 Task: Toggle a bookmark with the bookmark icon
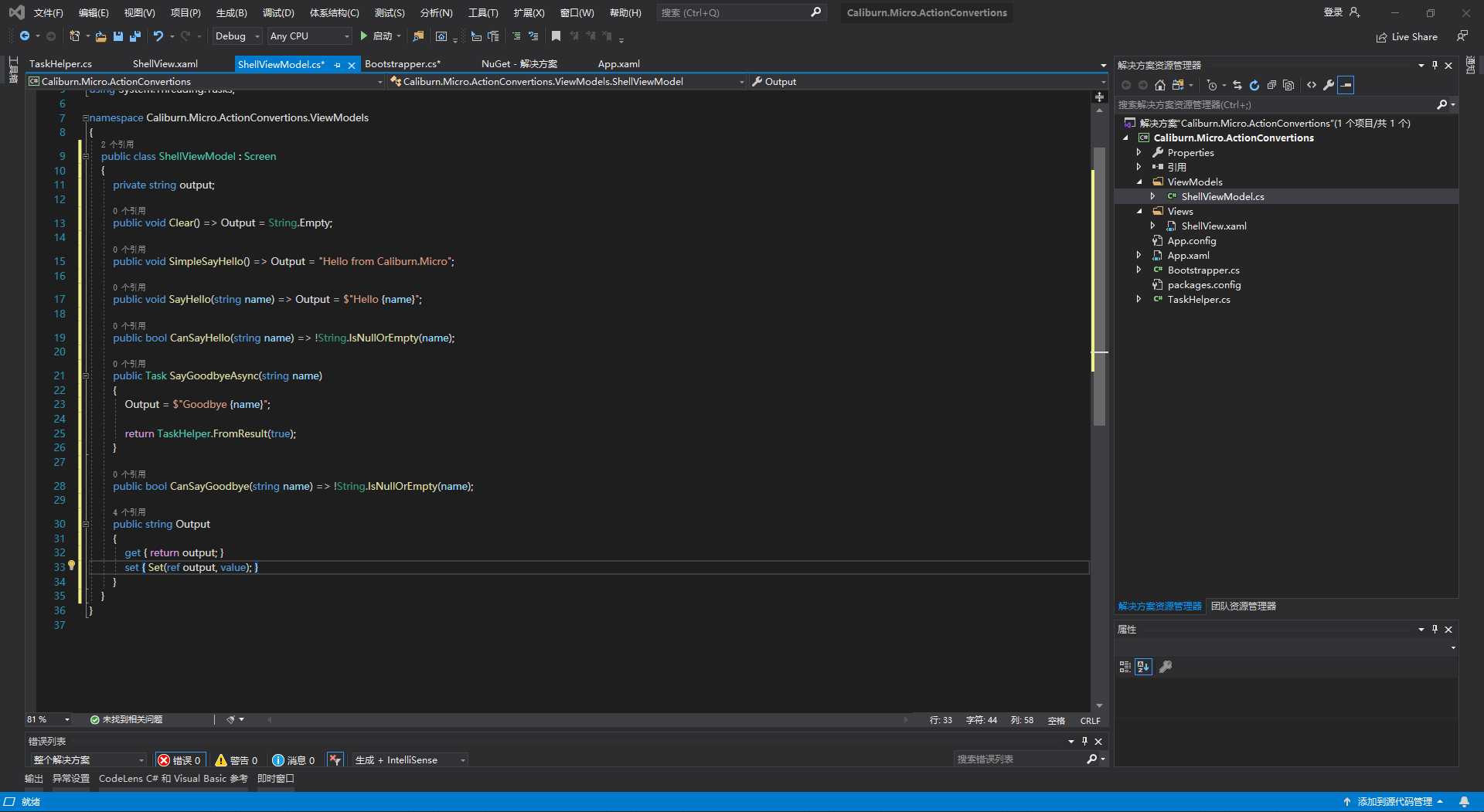click(x=556, y=36)
